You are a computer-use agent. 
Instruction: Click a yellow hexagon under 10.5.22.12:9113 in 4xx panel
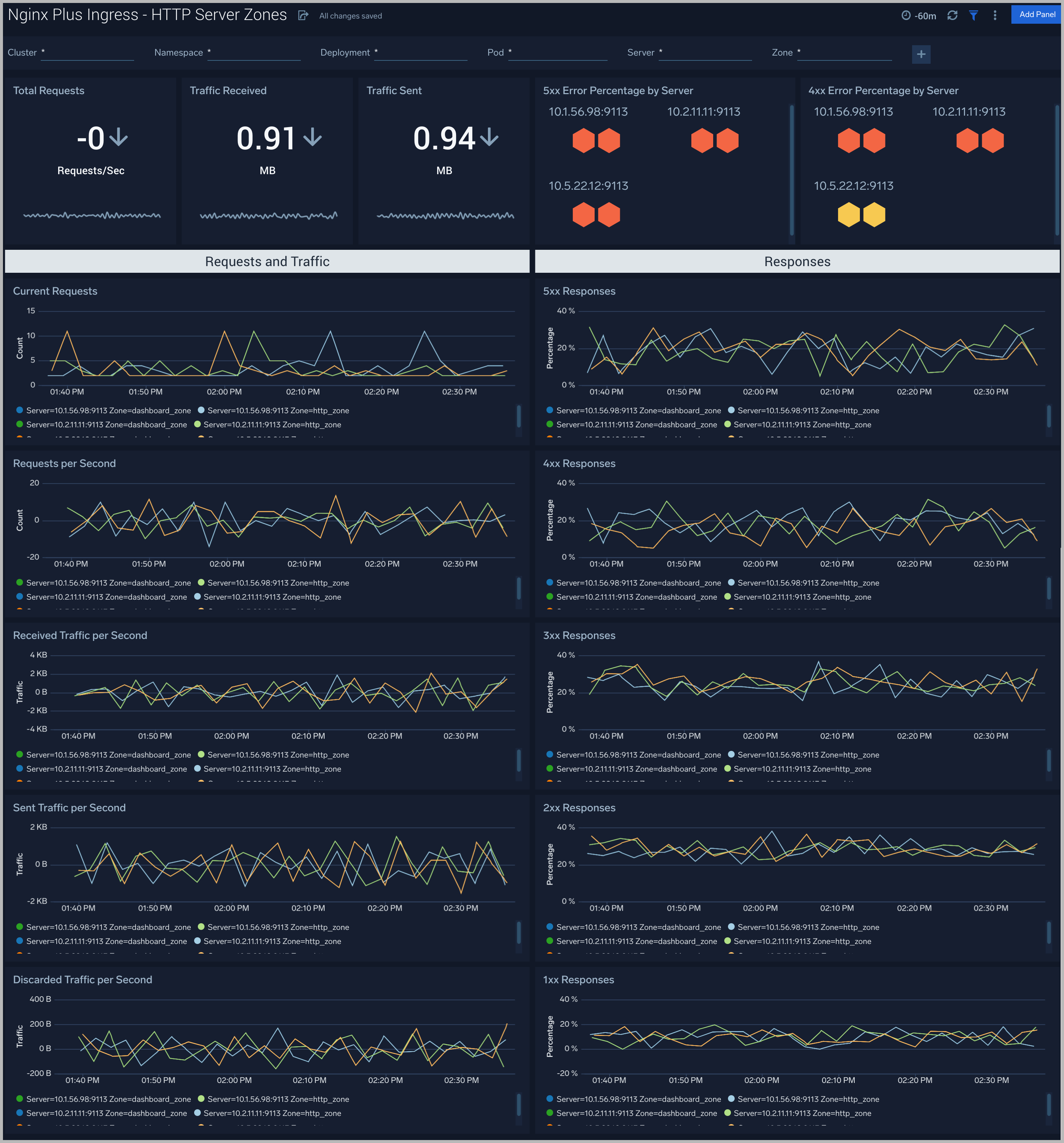coord(848,215)
